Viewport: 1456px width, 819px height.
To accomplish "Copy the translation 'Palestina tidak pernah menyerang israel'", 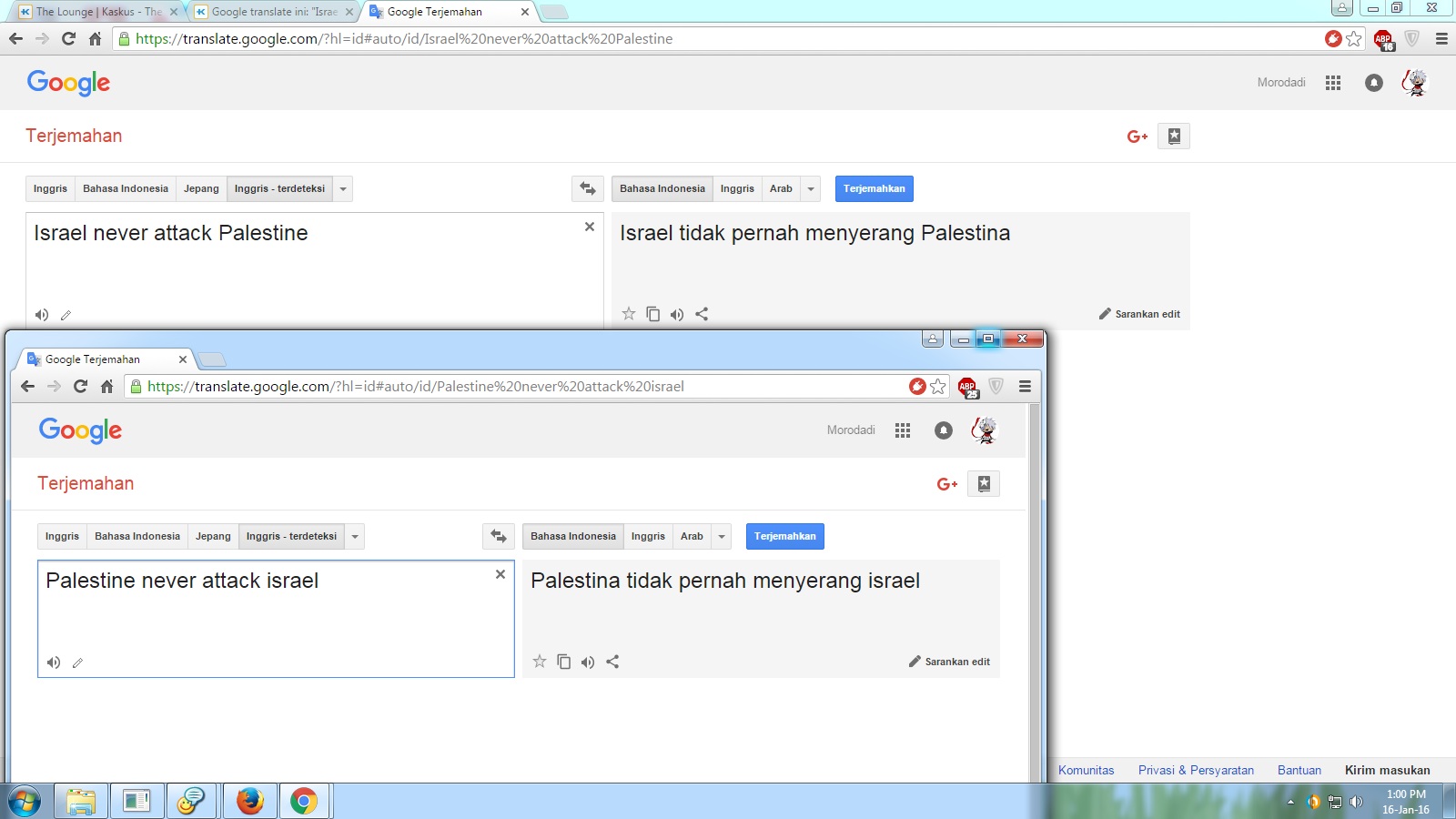I will [x=562, y=662].
